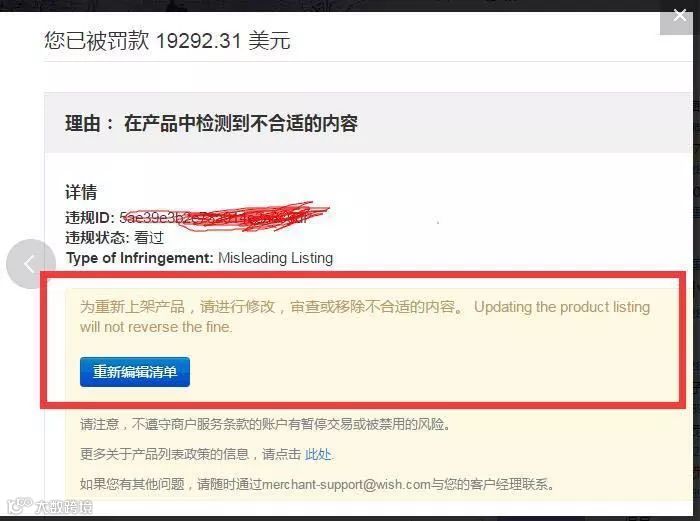Select the 19292.31 fine amount text
The image size is (700, 521).
coord(199,41)
